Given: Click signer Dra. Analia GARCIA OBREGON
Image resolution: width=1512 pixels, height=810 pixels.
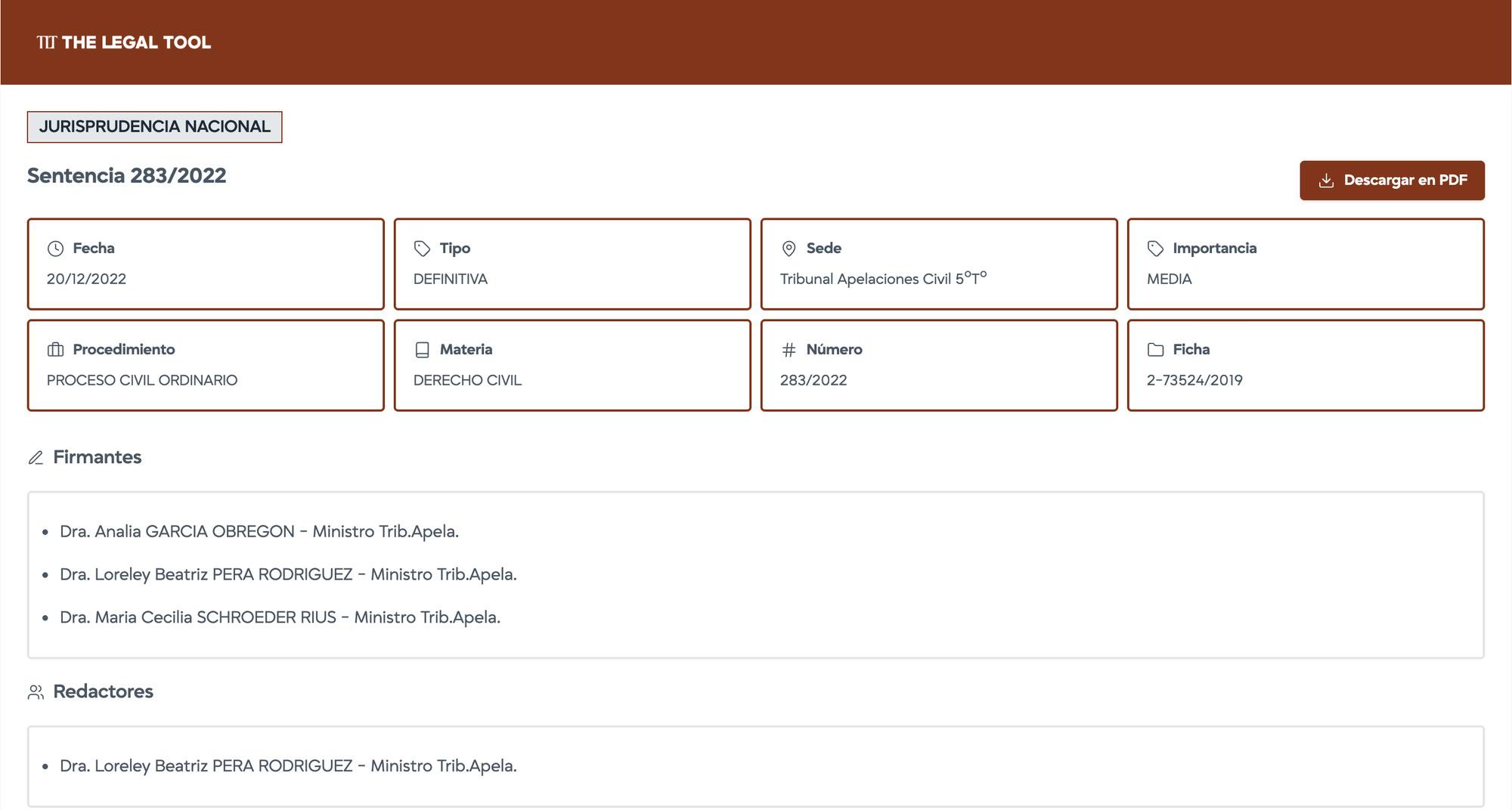Looking at the screenshot, I should point(259,532).
